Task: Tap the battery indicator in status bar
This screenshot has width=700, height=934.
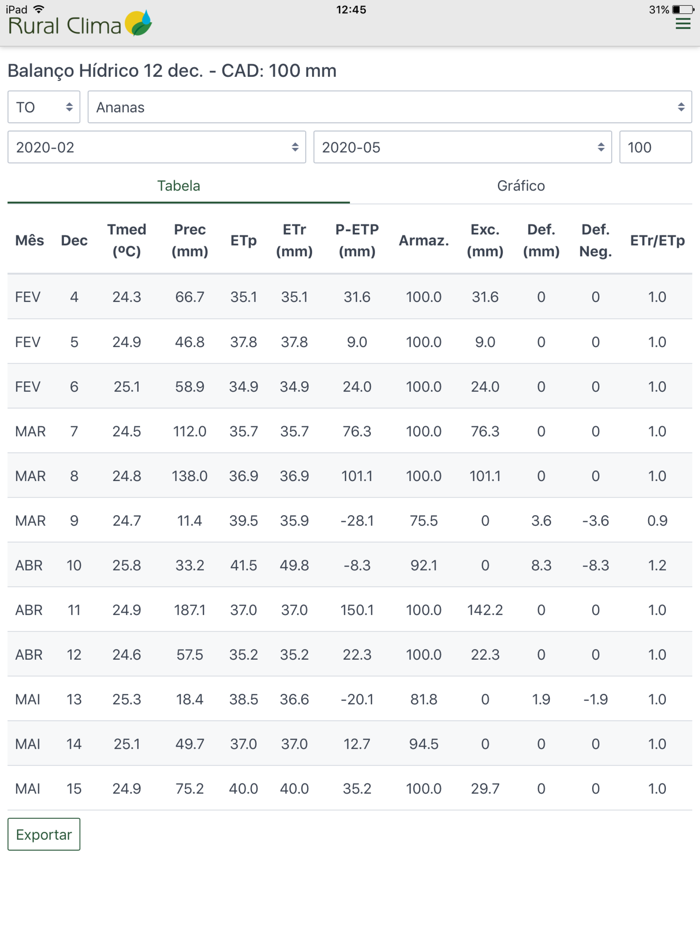Action: click(683, 9)
